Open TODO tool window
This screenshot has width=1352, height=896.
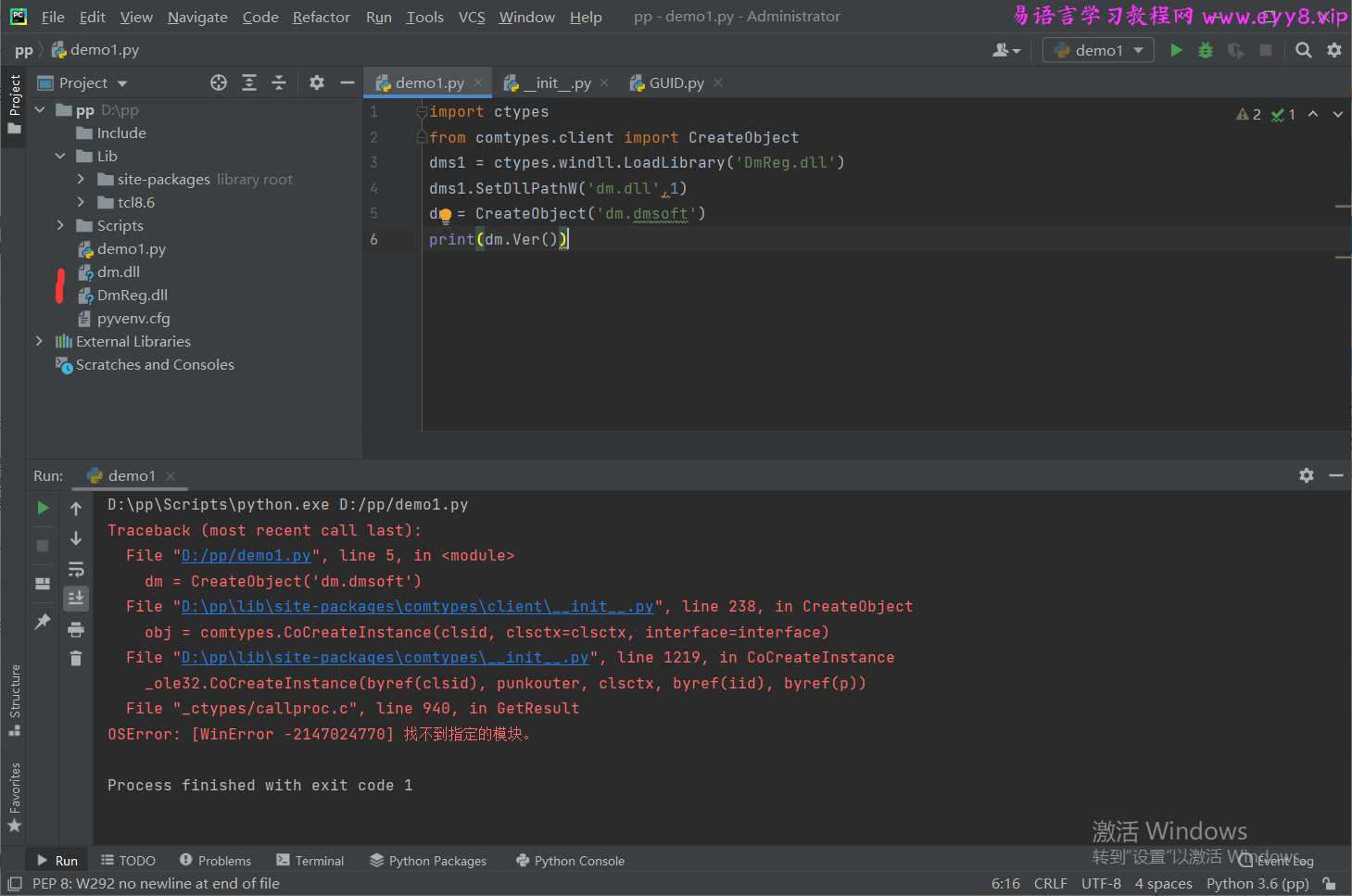pos(128,861)
